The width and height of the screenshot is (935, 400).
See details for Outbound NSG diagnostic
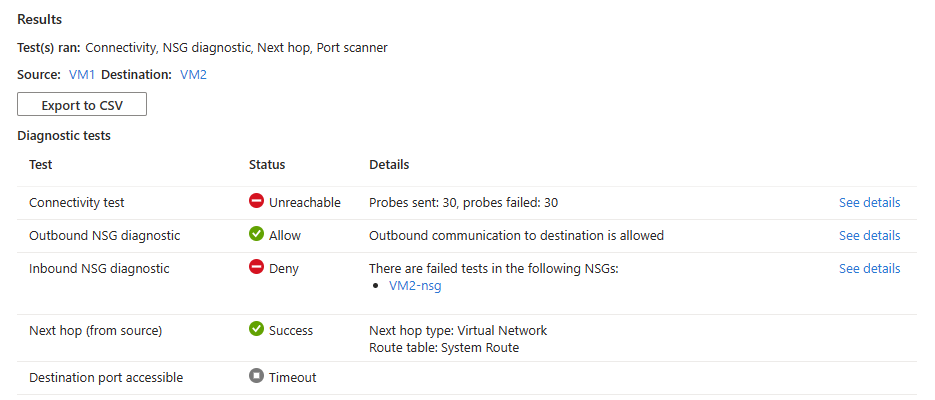click(869, 235)
